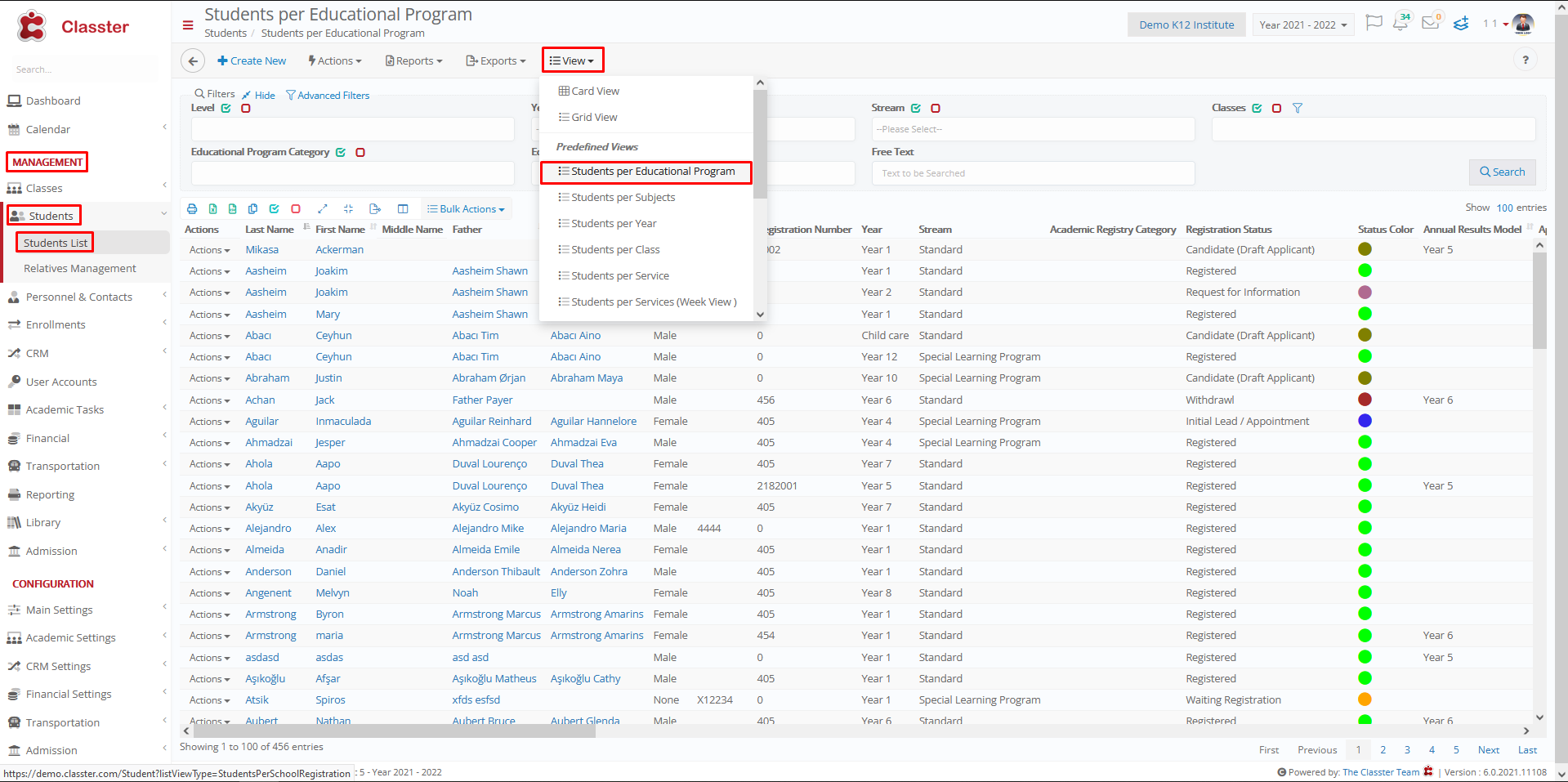This screenshot has height=782, width=1568.
Task: Open the Dashboard sidebar item
Action: [x=53, y=101]
